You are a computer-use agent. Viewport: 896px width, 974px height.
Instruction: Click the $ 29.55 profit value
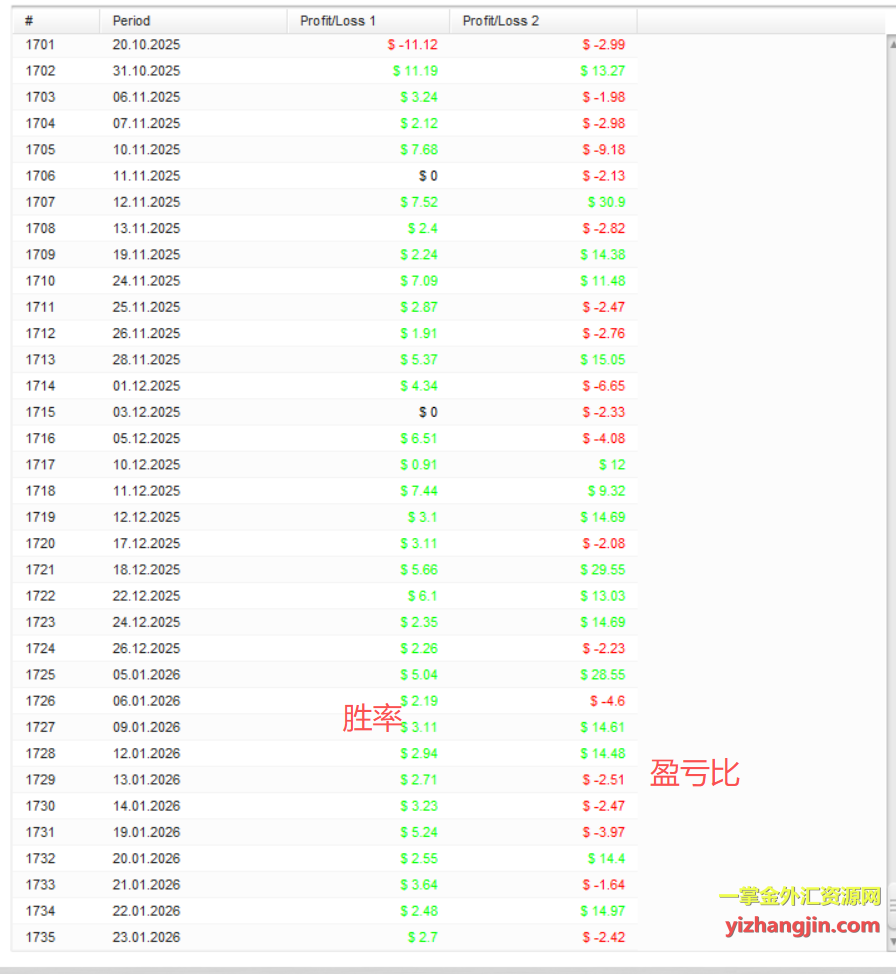point(602,569)
